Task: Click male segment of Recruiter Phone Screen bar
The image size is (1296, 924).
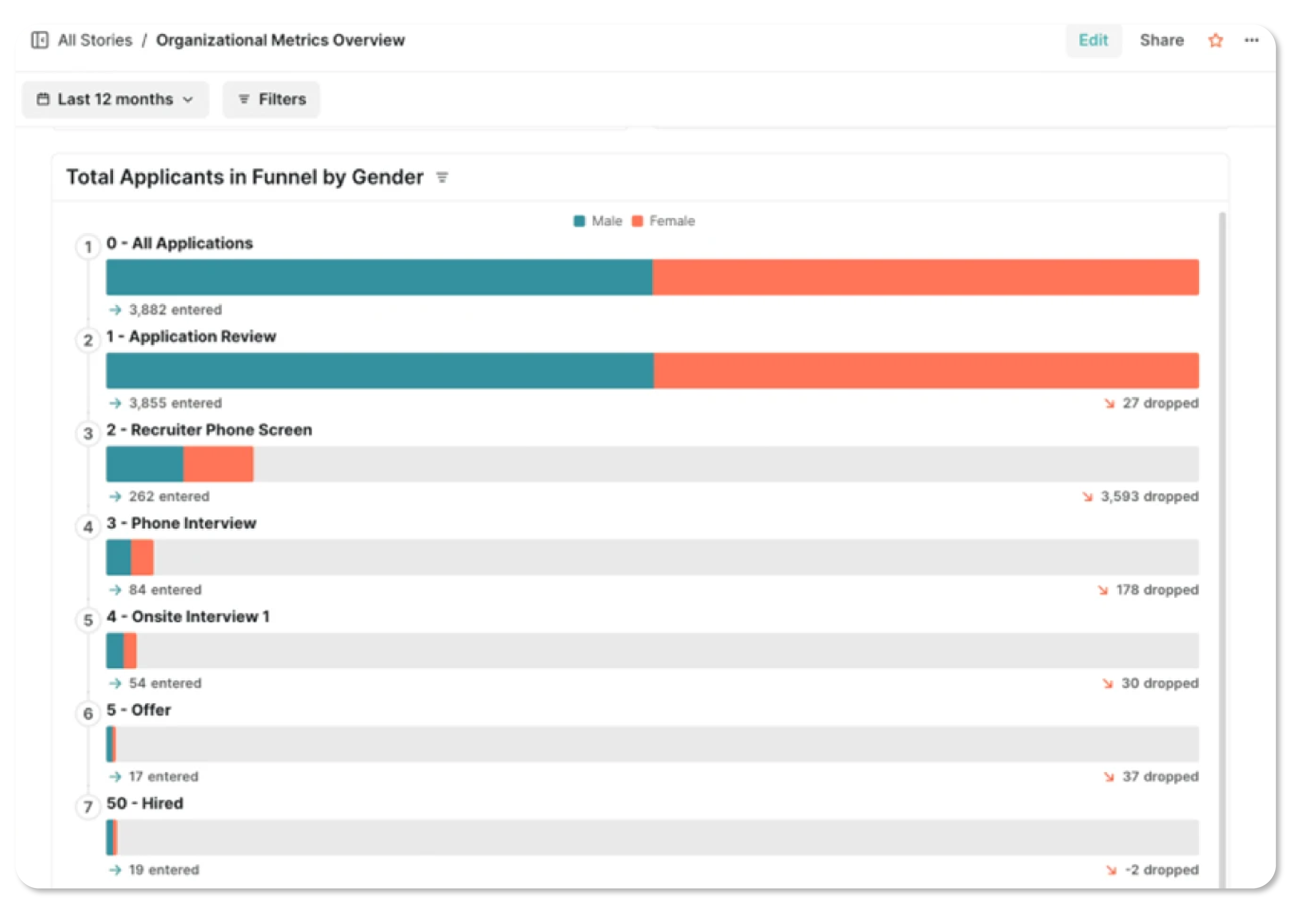Action: point(144,464)
